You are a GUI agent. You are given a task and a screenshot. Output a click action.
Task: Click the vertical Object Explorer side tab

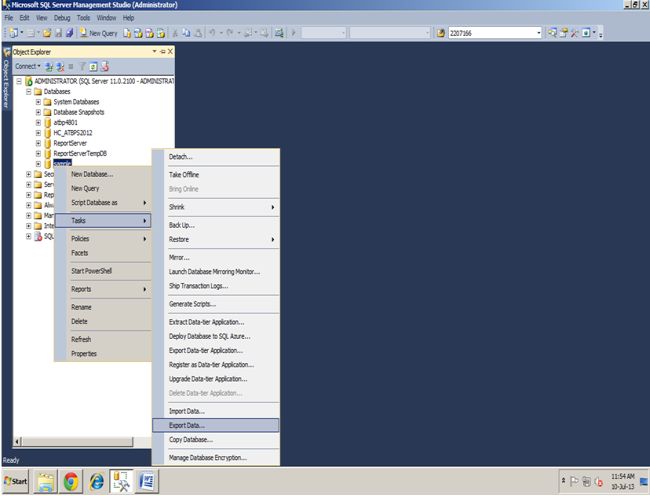pyautogui.click(x=6, y=79)
